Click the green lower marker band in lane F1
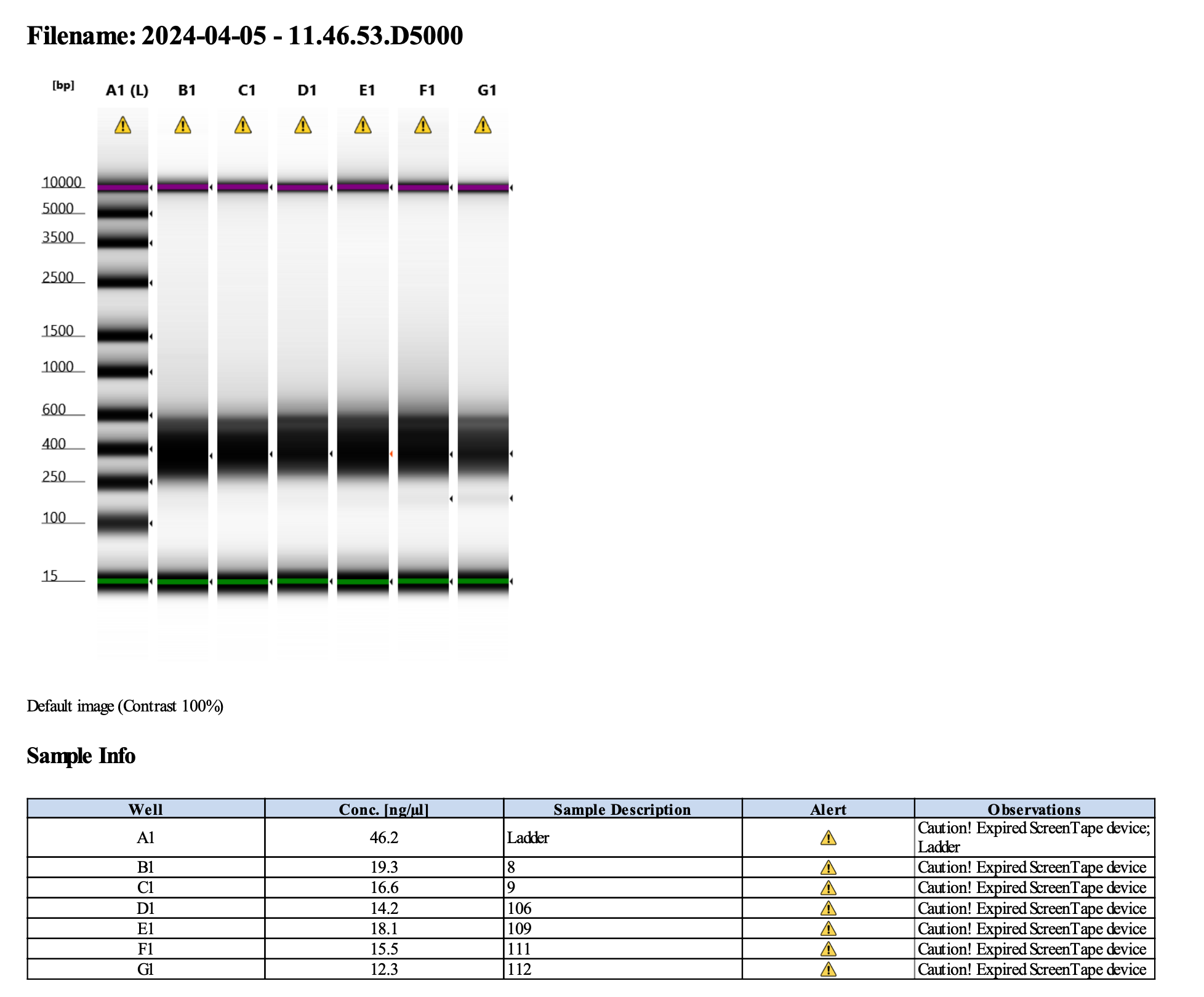Viewport: 1204px width, 997px height. point(423,581)
